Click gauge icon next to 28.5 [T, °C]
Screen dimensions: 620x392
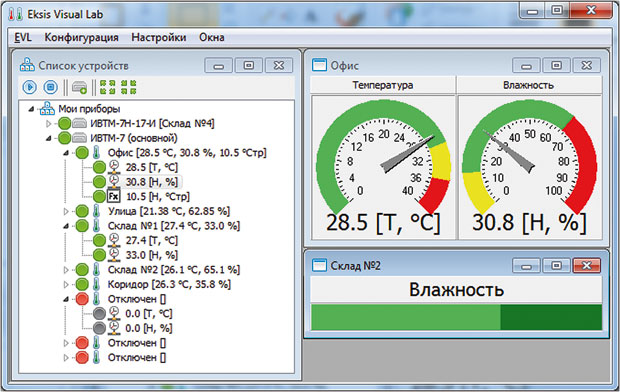click(x=114, y=167)
